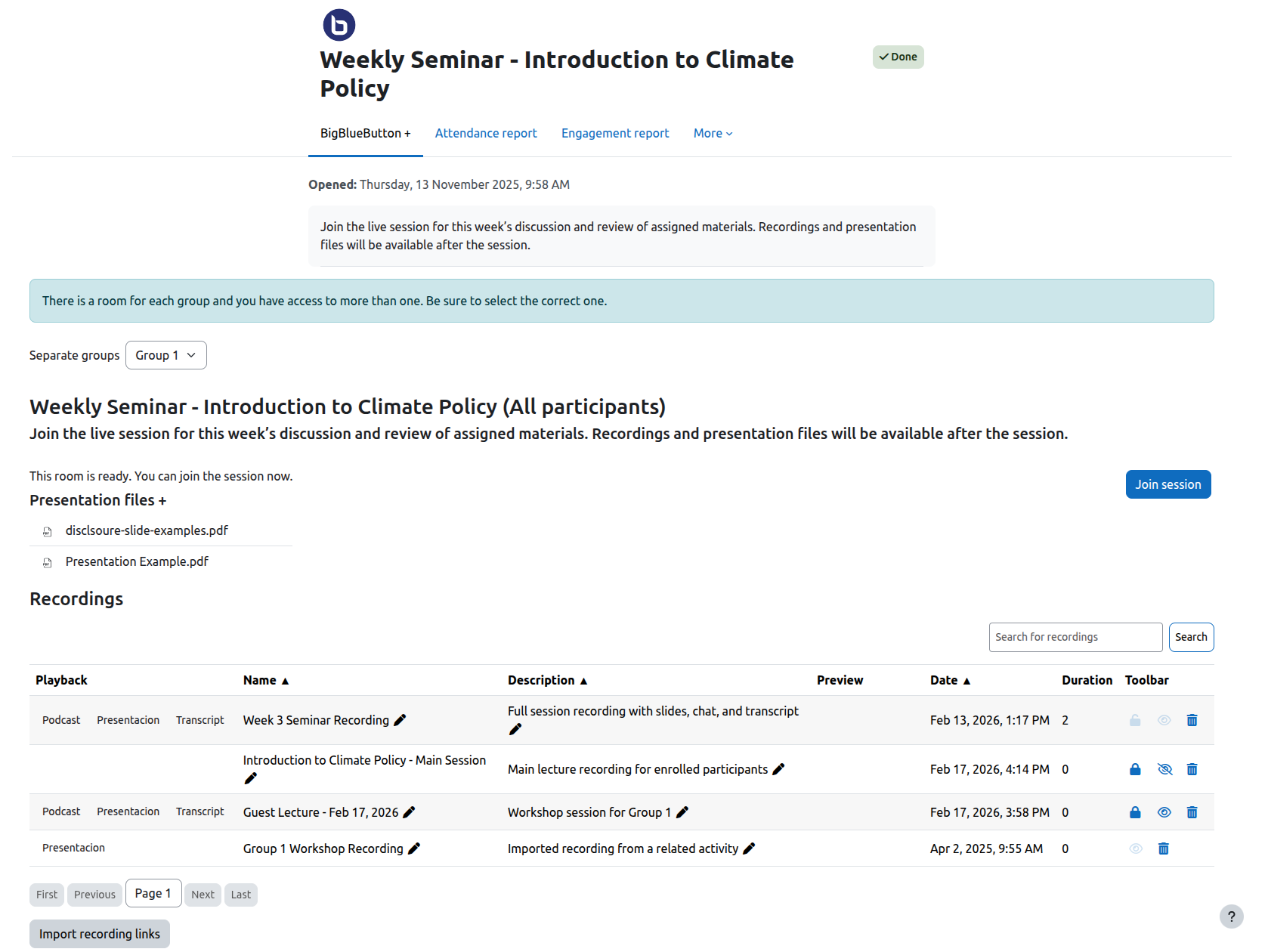Click Import recording links

click(99, 934)
